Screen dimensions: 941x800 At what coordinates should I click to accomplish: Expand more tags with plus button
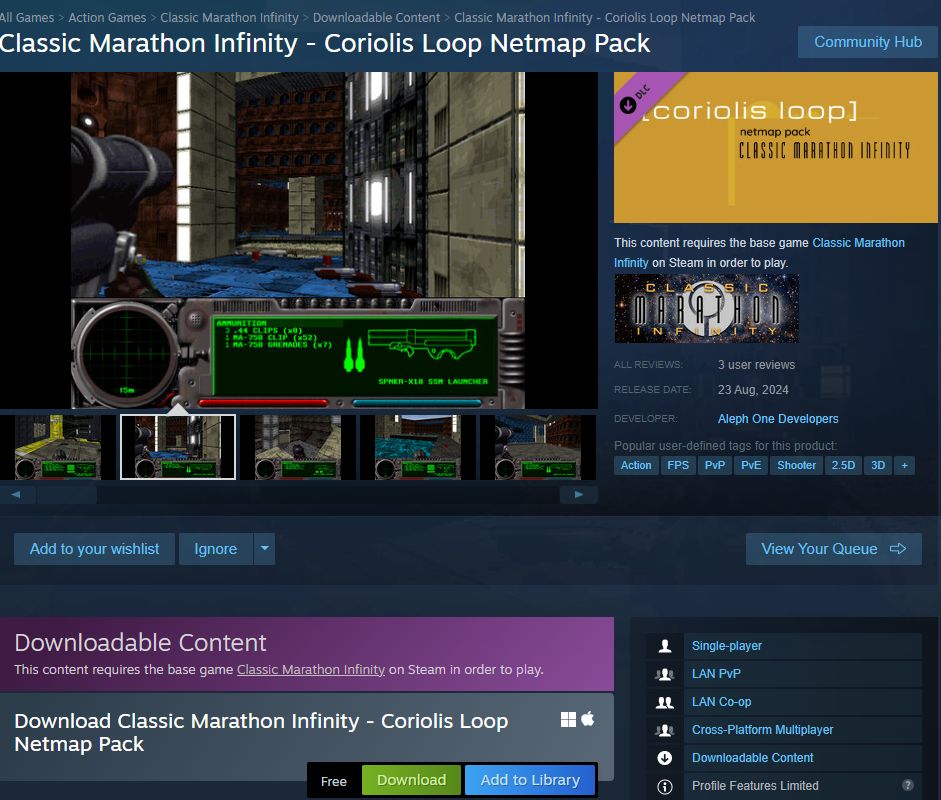point(904,465)
